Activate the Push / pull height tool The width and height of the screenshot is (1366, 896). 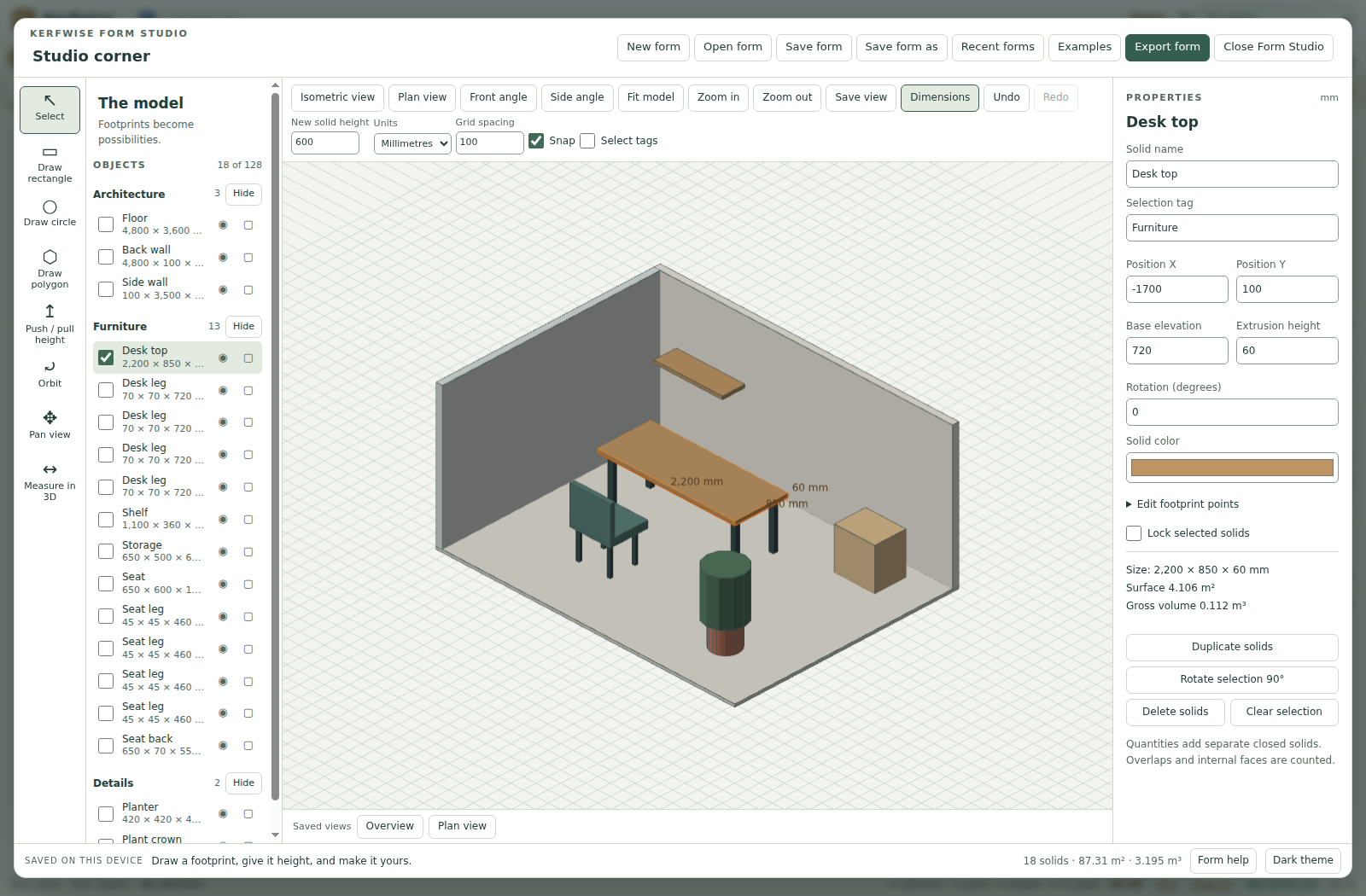[50, 324]
